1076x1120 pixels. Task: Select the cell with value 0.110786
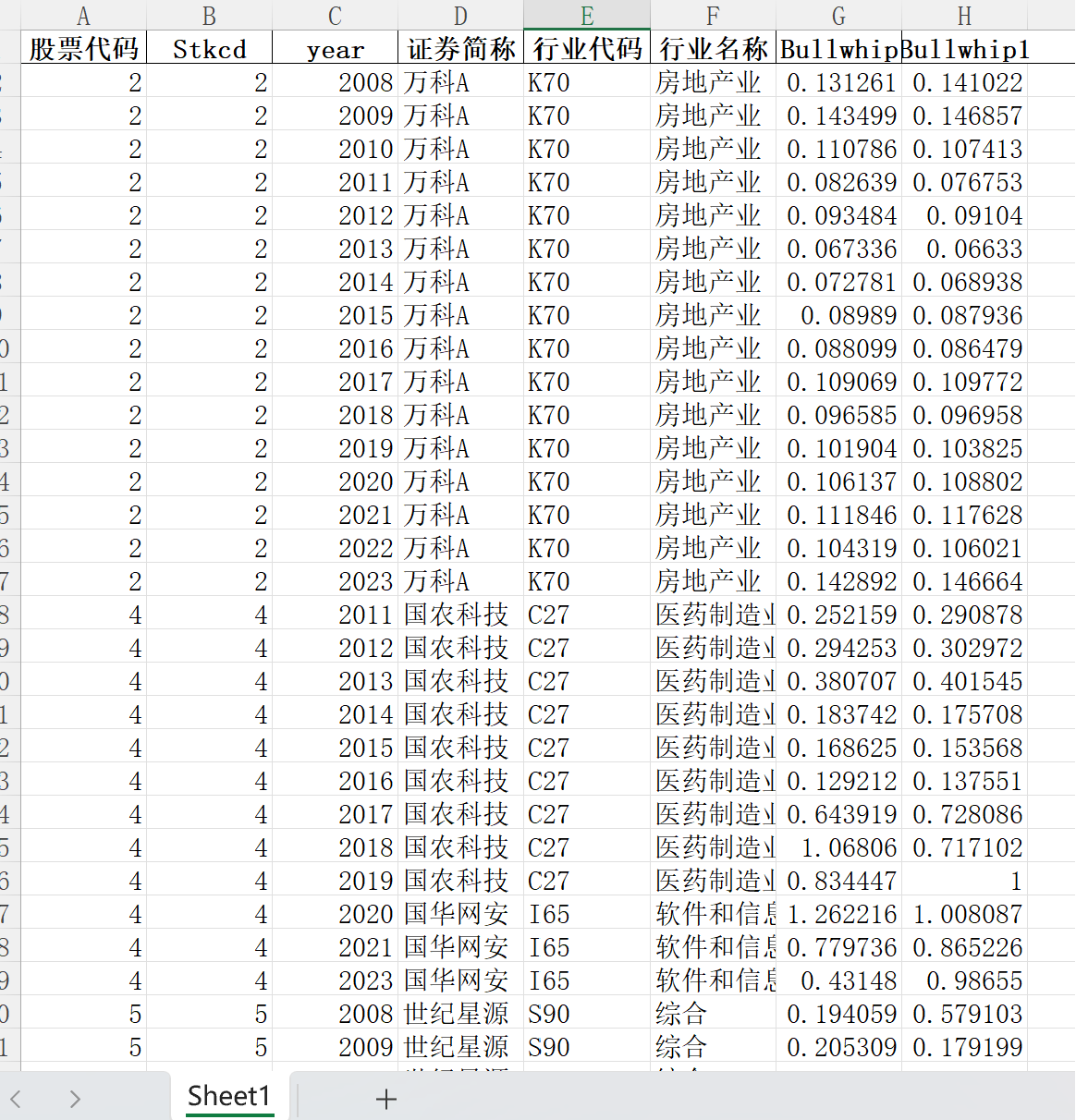(x=838, y=149)
